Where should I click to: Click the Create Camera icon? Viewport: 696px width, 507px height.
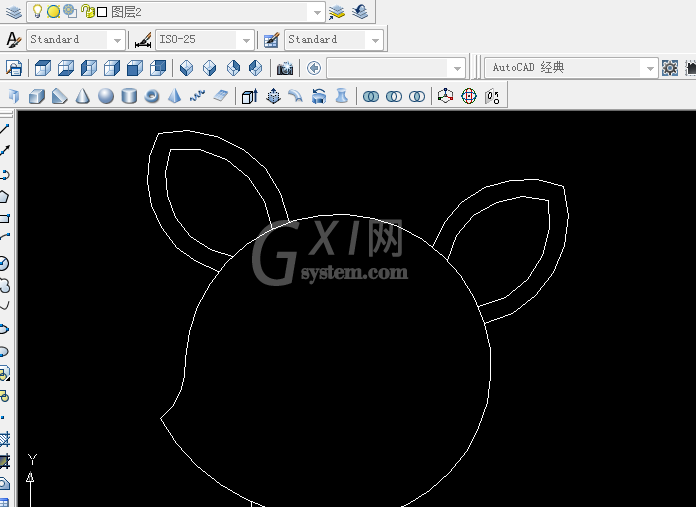tap(285, 68)
